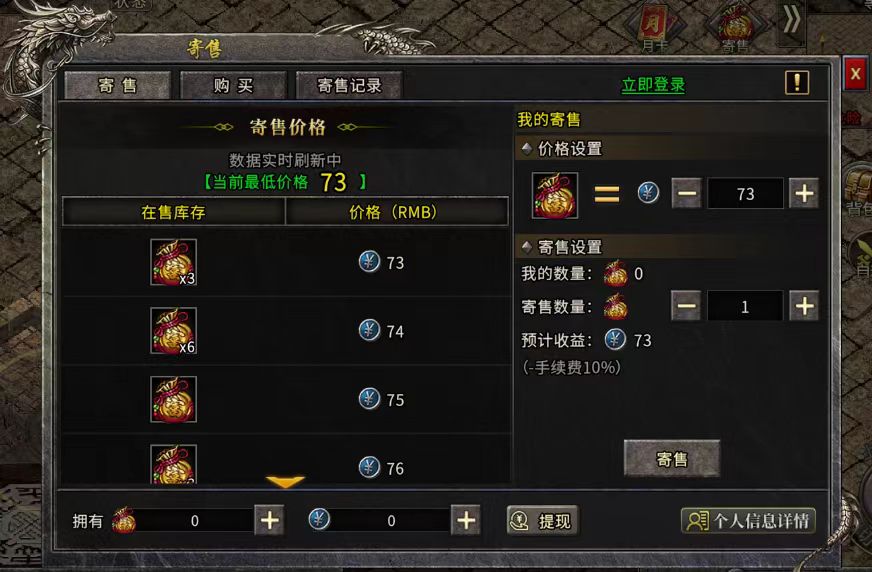Increase the price with the plus button
Screen dimensions: 872x572
click(804, 193)
